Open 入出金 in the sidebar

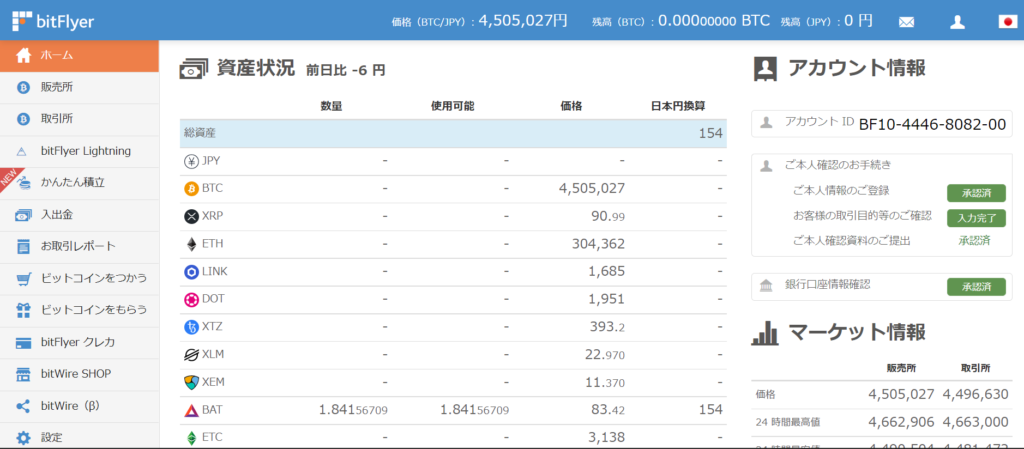pos(79,215)
